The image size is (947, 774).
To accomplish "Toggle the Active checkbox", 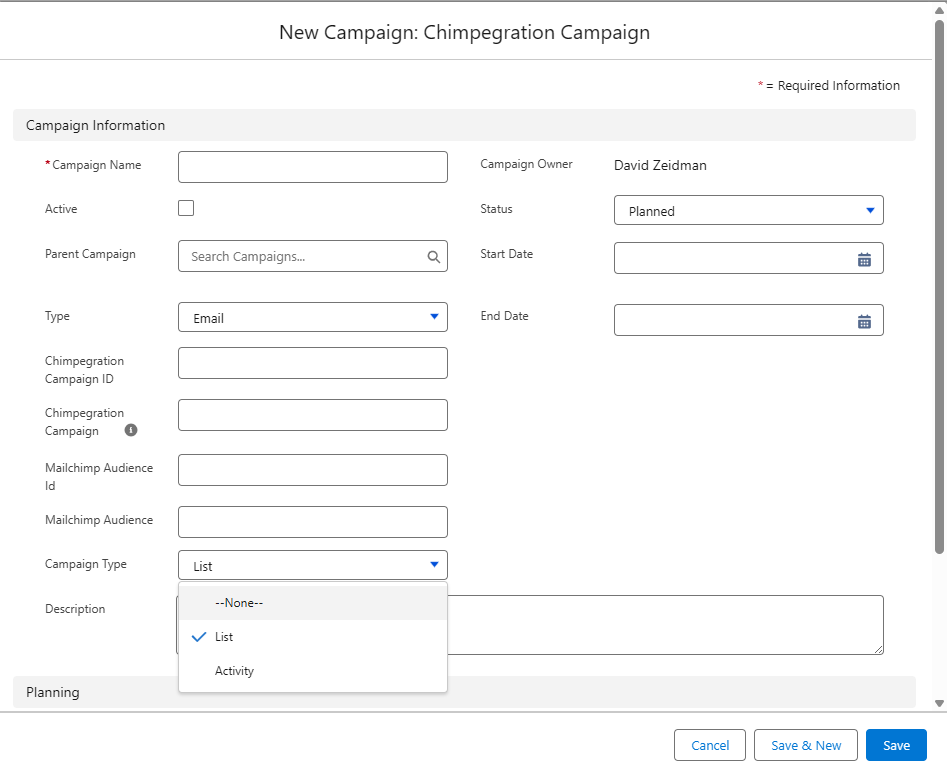I will 186,208.
